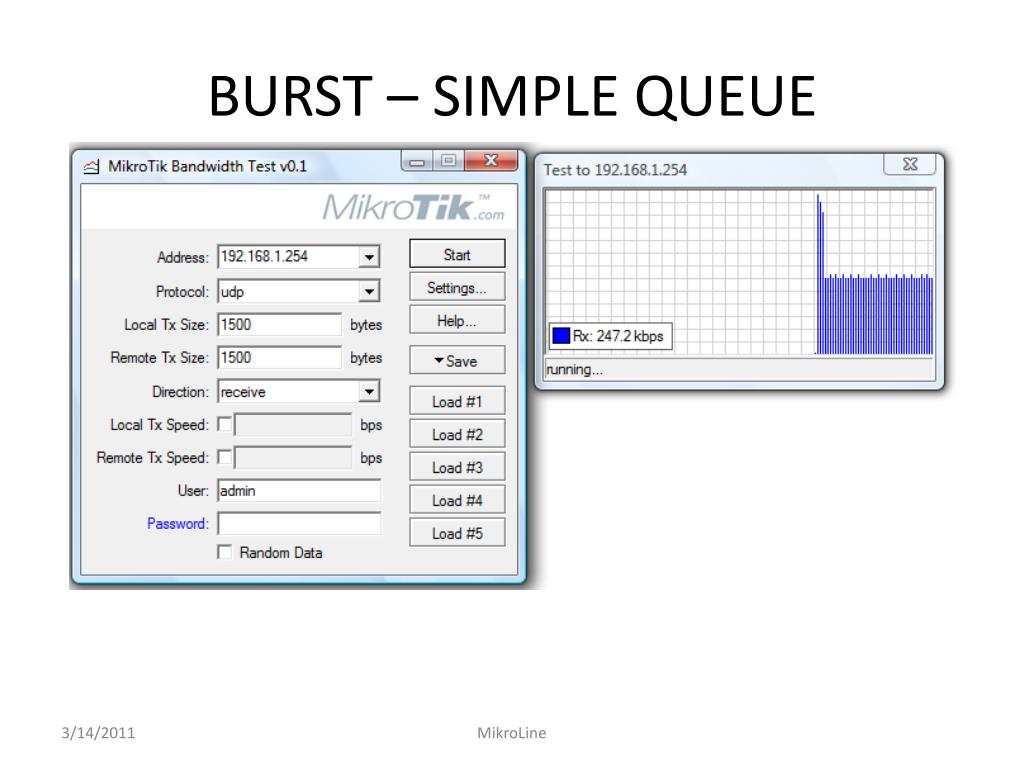Click the running... status text
The image size is (1024, 768).
tap(574, 370)
